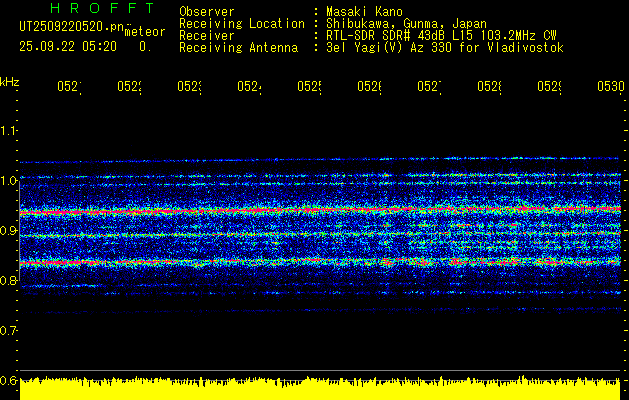
Task: Click the 0530 time axis marker
Action: pos(611,86)
